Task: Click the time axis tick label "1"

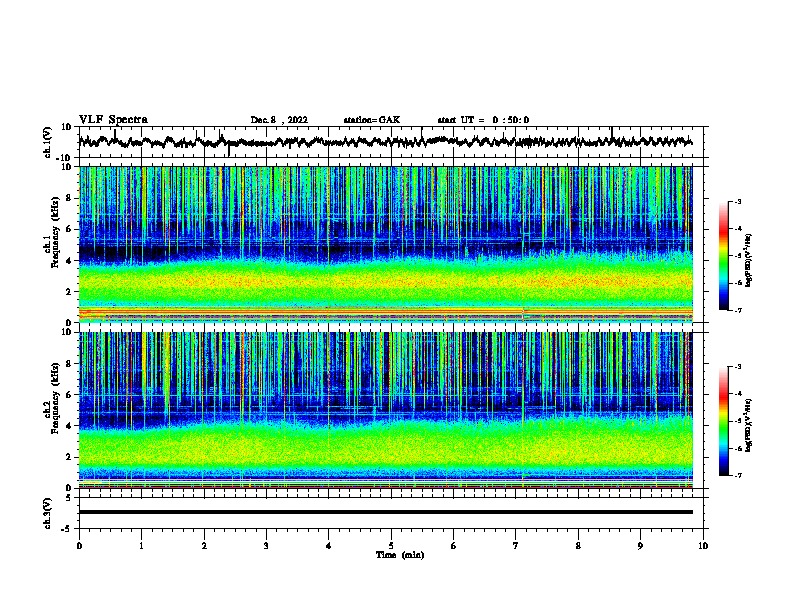Action: click(141, 546)
